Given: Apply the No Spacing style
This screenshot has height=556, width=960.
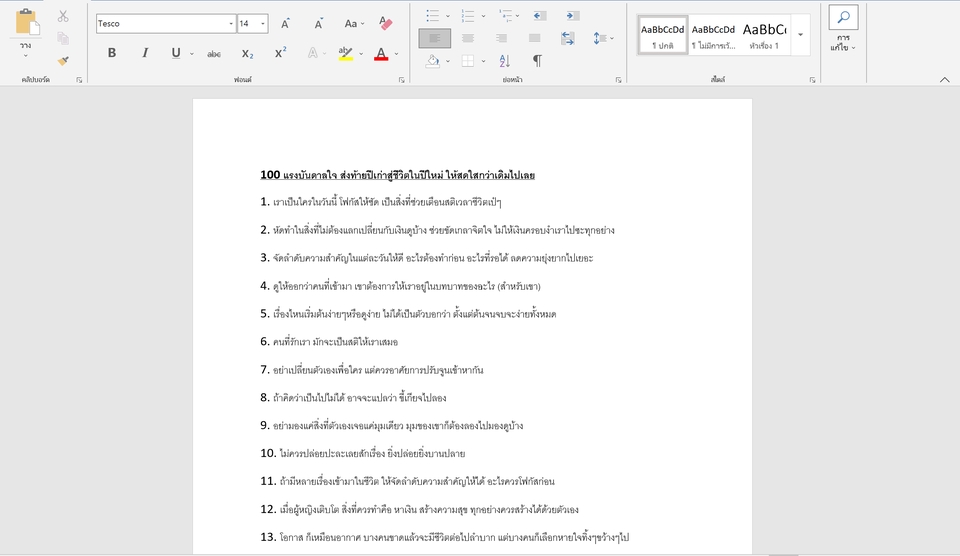Looking at the screenshot, I should (x=713, y=36).
